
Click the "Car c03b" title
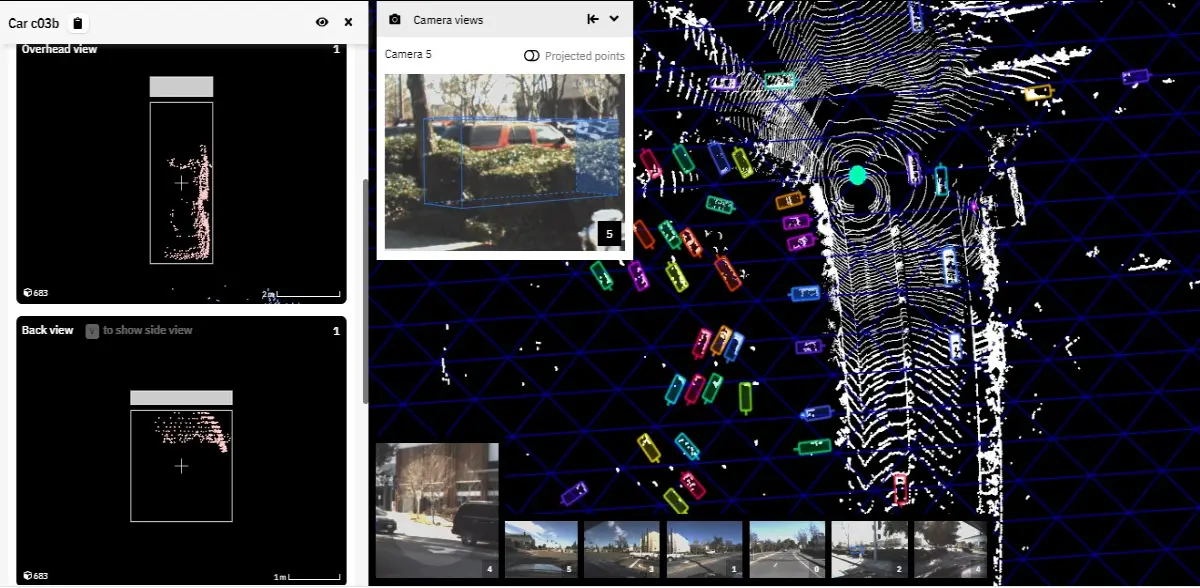[x=33, y=23]
